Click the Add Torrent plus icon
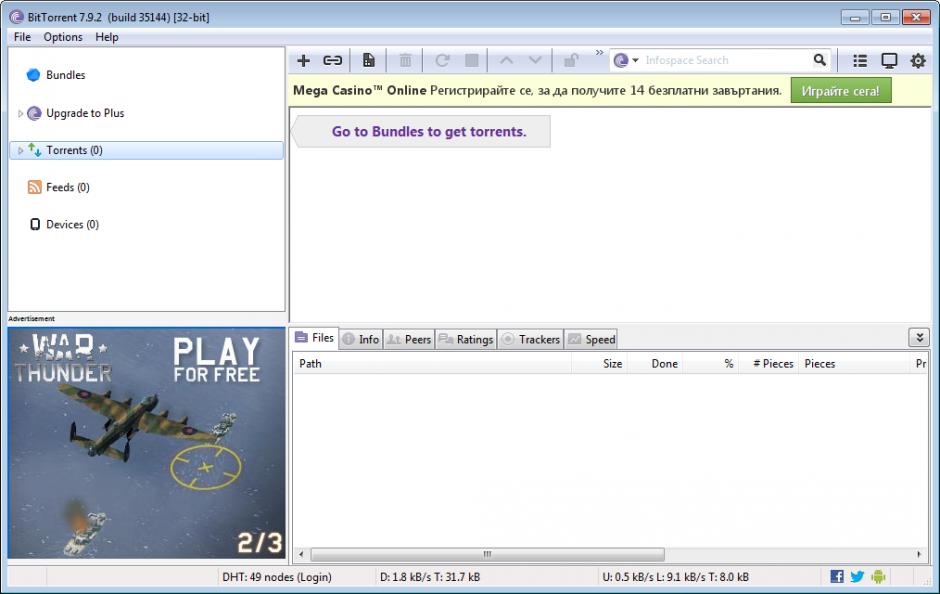940x594 pixels. tap(303, 61)
